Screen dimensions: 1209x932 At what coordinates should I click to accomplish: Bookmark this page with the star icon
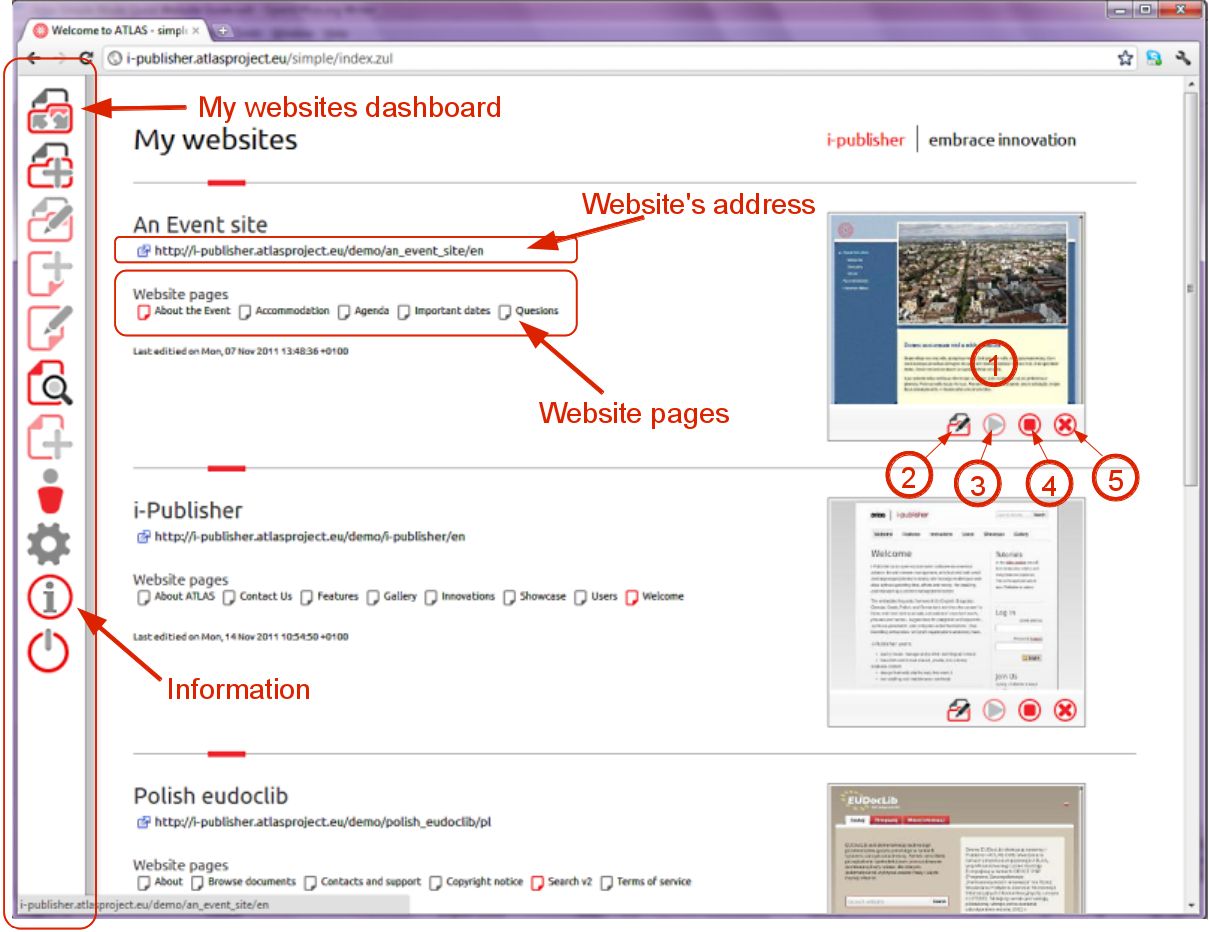coord(1126,58)
